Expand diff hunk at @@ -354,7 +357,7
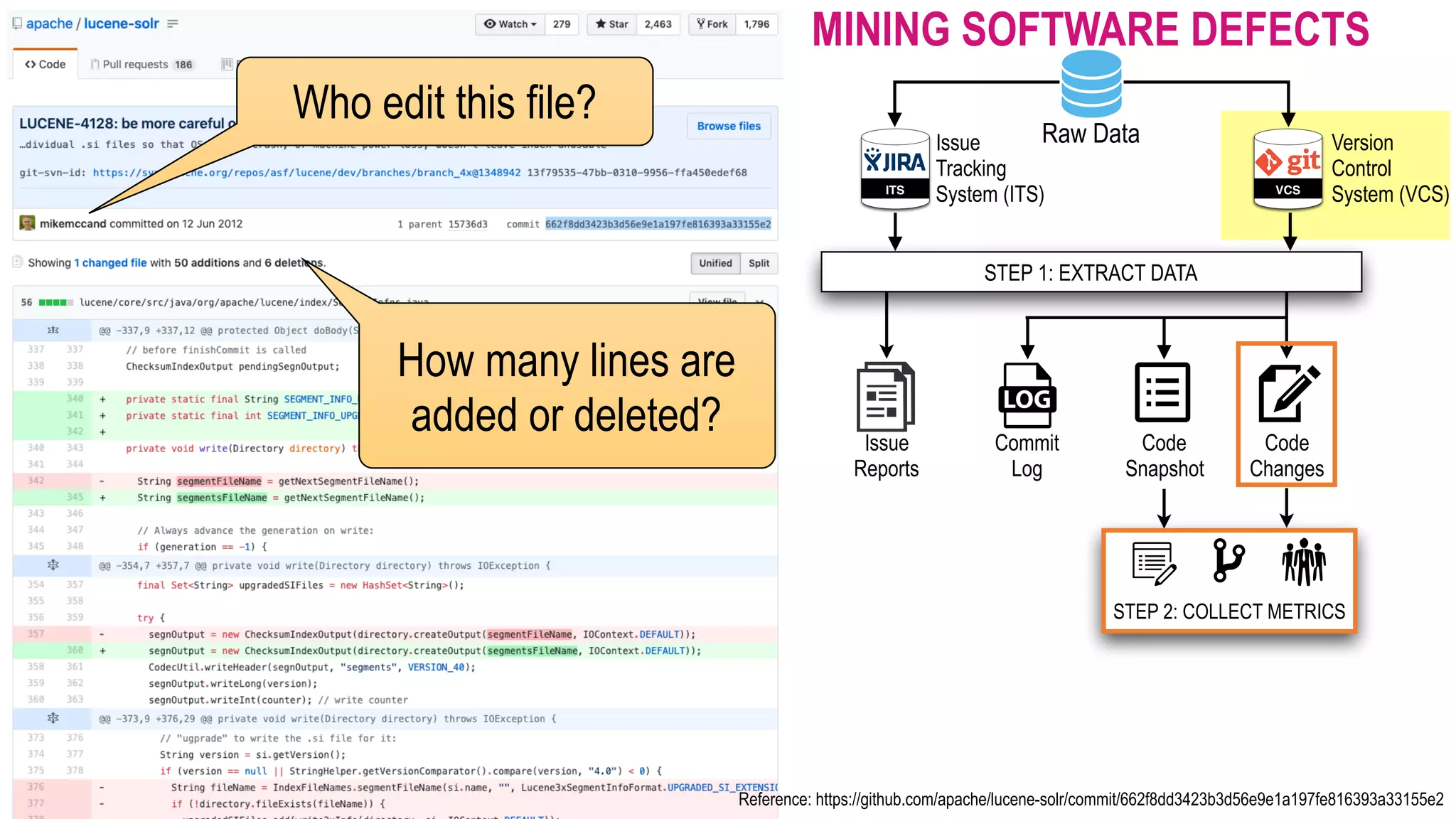 pos(53,565)
